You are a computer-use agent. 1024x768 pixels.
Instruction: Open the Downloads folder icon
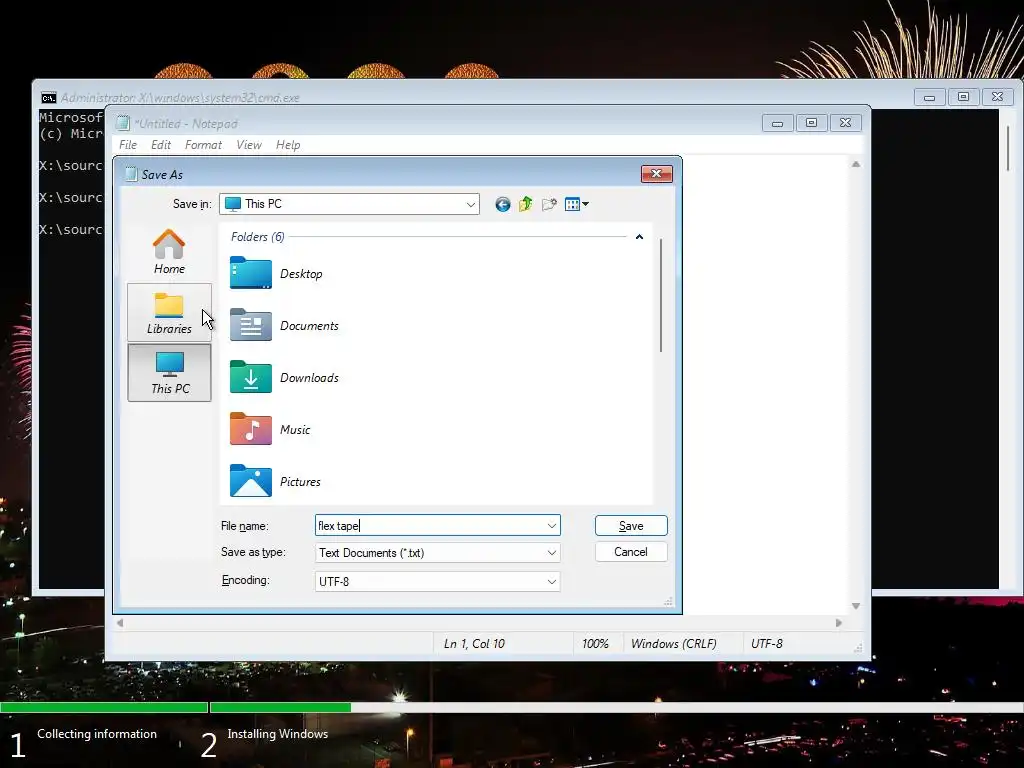251,377
